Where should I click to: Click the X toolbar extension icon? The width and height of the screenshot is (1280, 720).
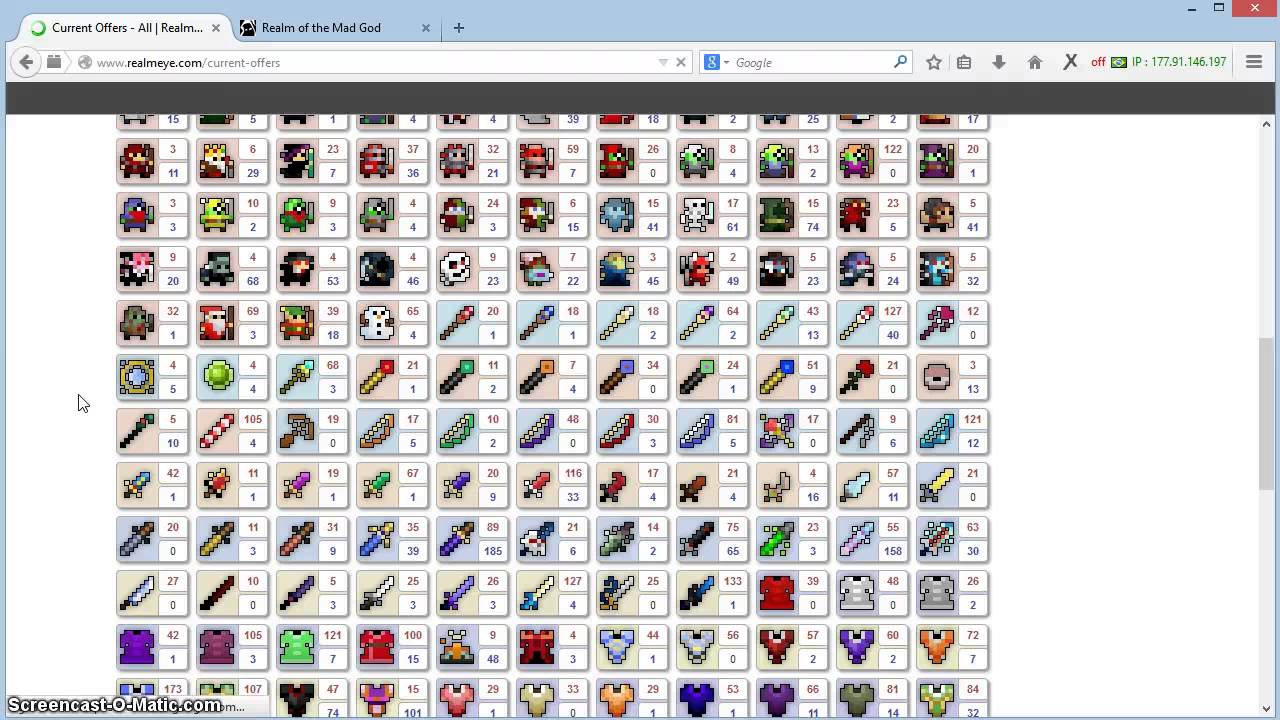click(x=1070, y=62)
